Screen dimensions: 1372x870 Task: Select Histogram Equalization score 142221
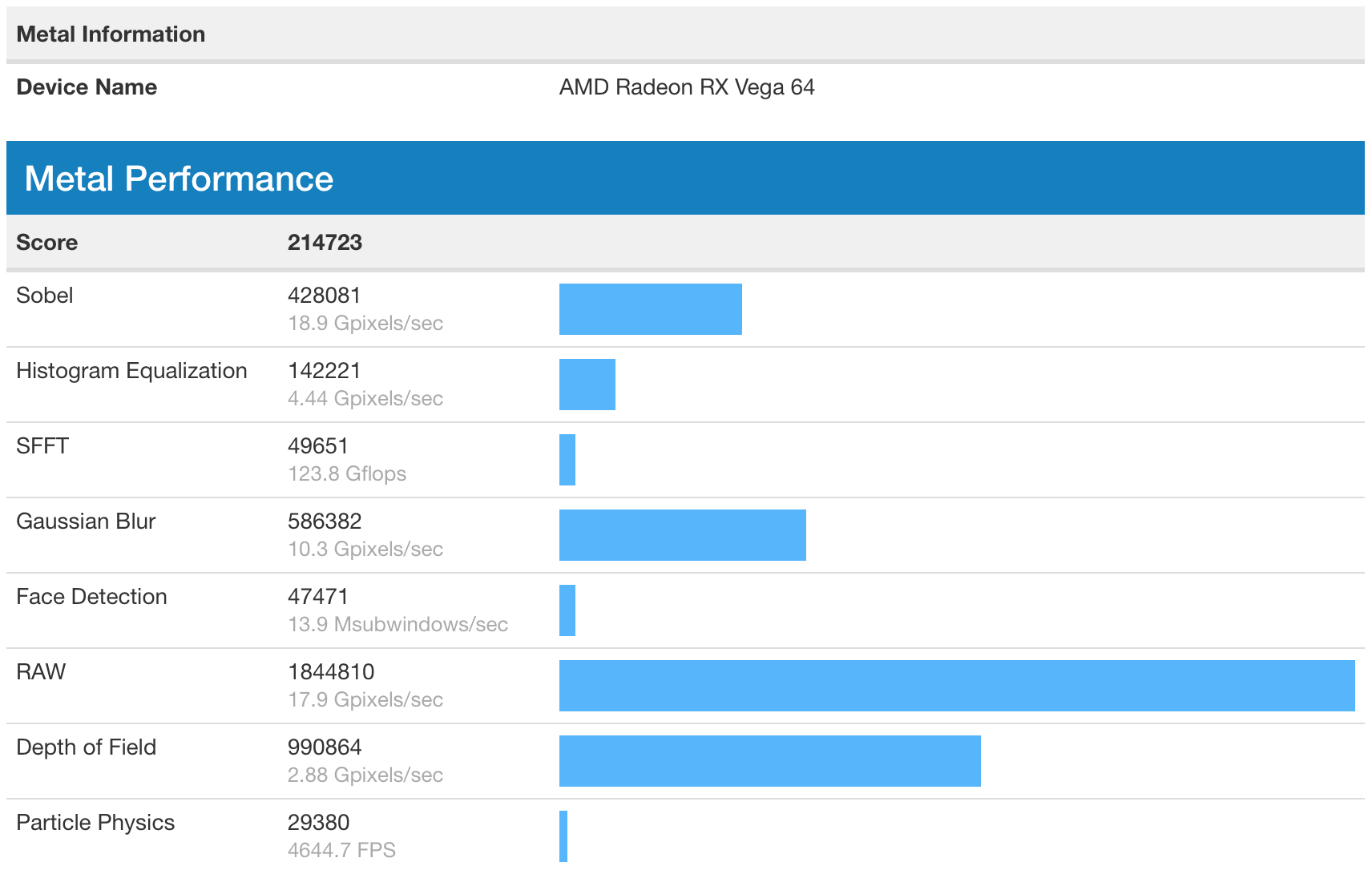(x=325, y=371)
